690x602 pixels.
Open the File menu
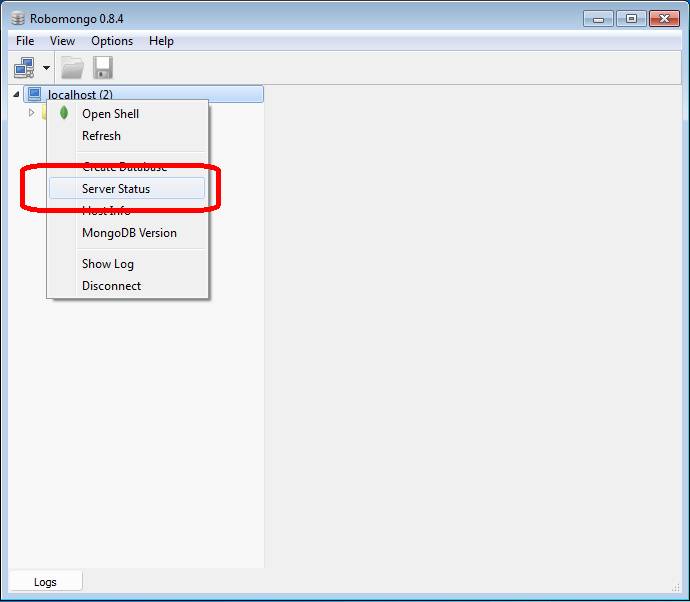click(x=25, y=41)
